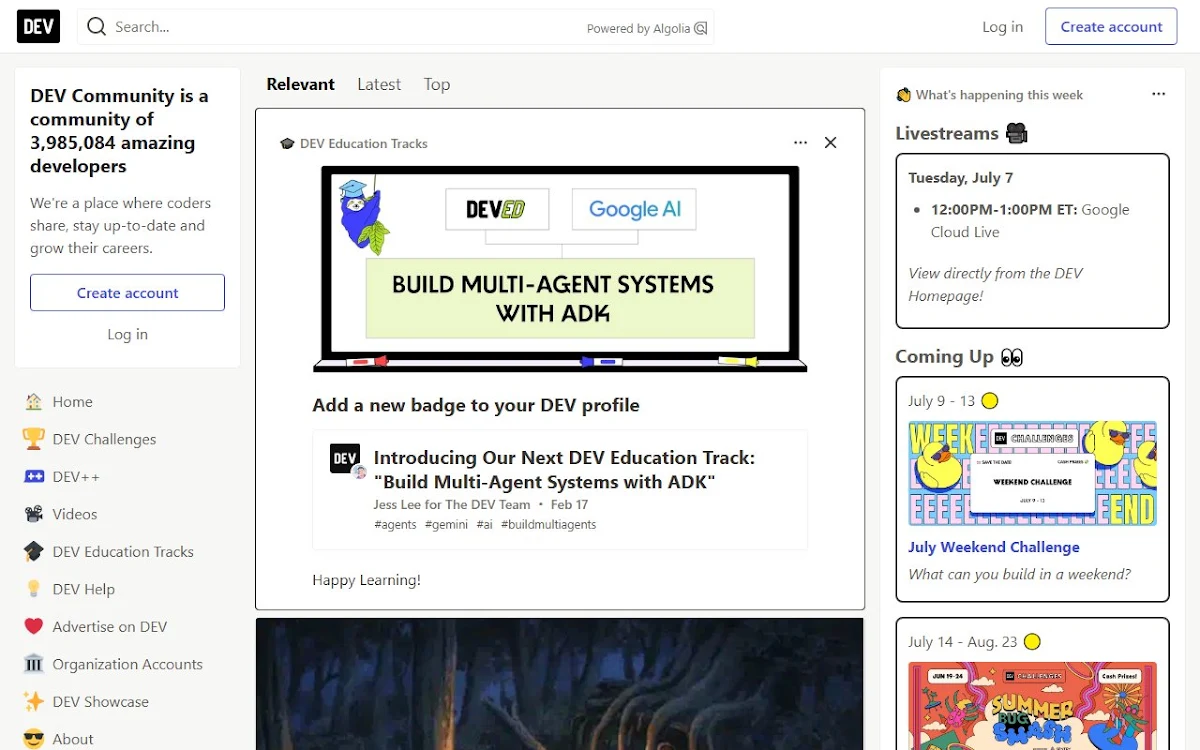
Task: Click the Weekend Challenge ducks banner
Action: point(1032,474)
